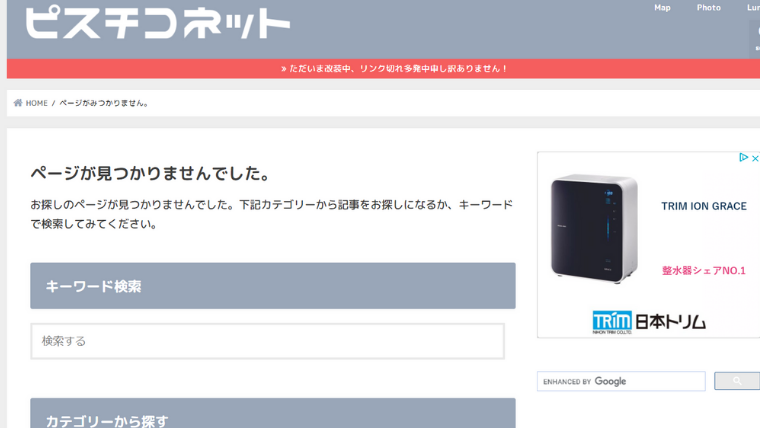
Task: Click the Enhanced by Google search box
Action: [620, 381]
